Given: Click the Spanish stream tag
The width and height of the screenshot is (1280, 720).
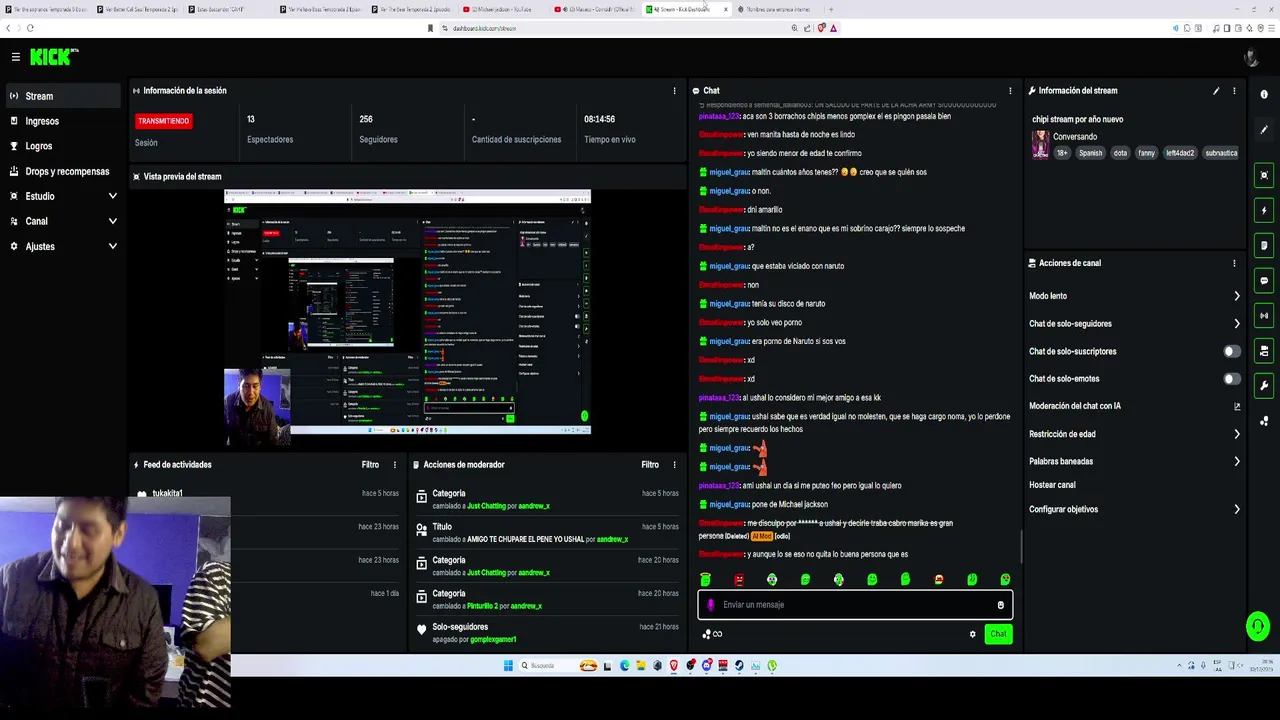Looking at the screenshot, I should click(x=1090, y=153).
